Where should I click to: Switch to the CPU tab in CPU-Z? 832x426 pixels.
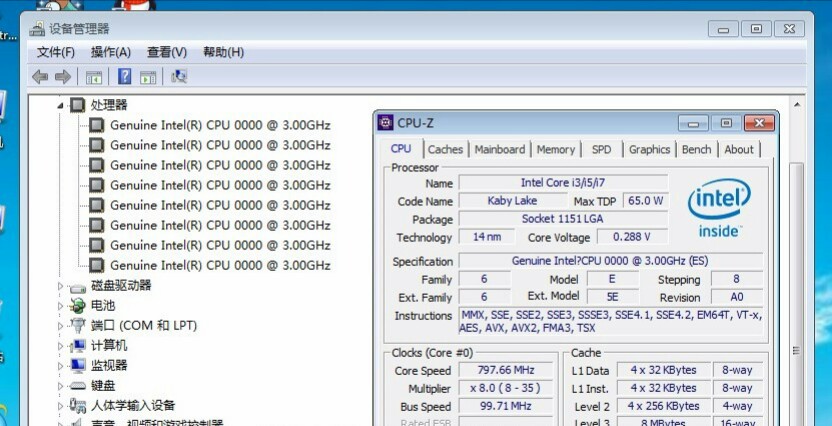coord(401,149)
